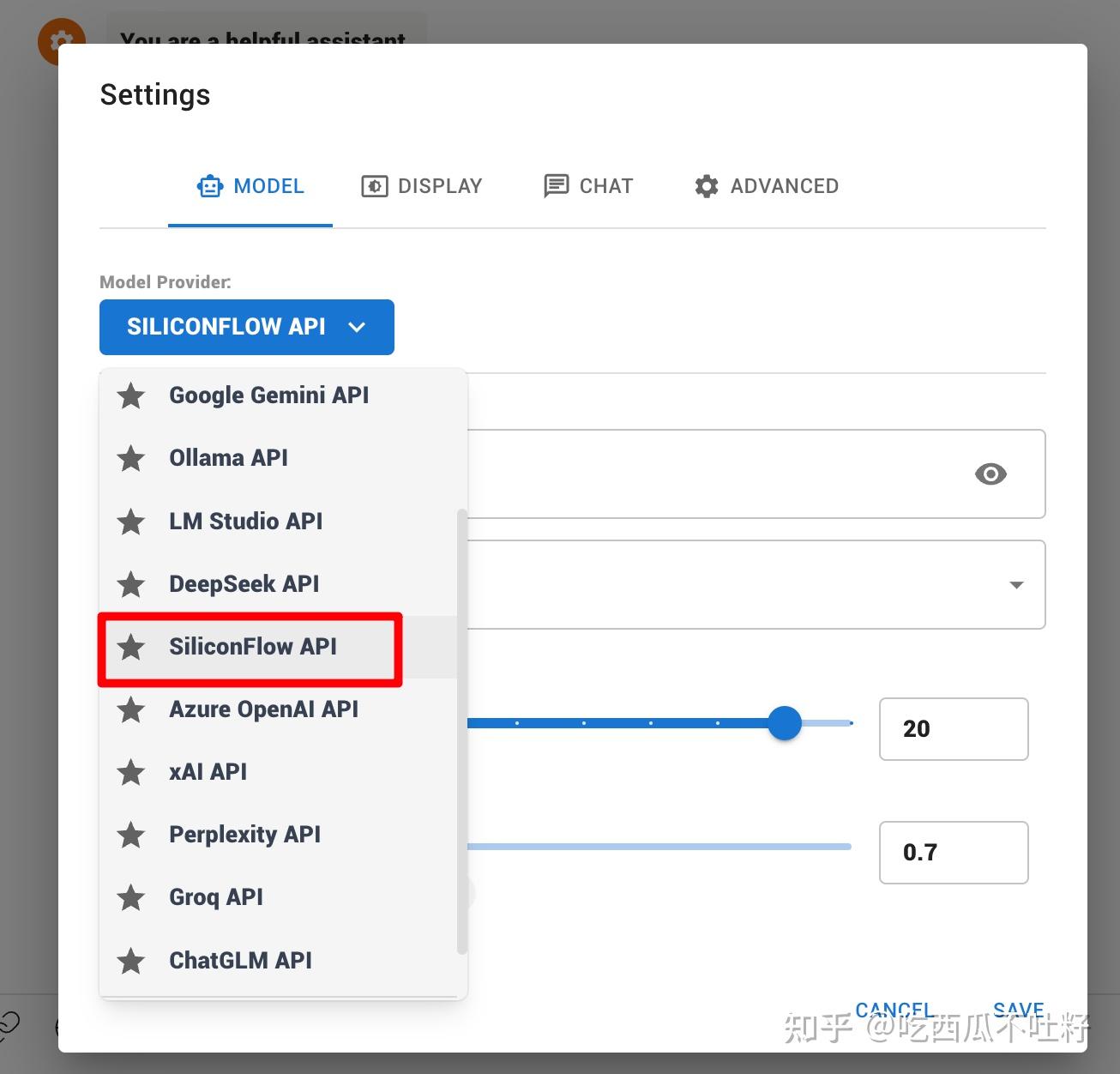Click the star icon beside Azure OpenAI API

[x=131, y=709]
